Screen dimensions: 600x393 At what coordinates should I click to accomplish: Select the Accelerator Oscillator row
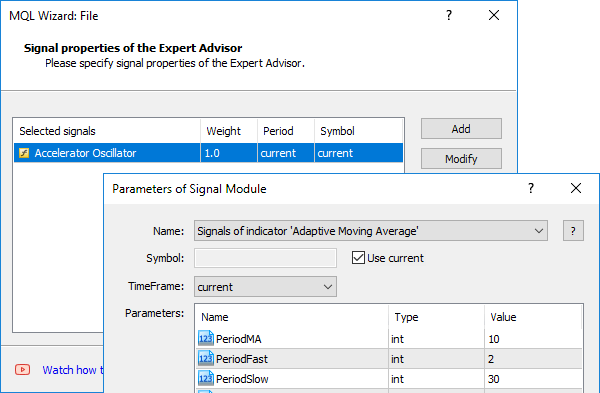click(x=209, y=153)
